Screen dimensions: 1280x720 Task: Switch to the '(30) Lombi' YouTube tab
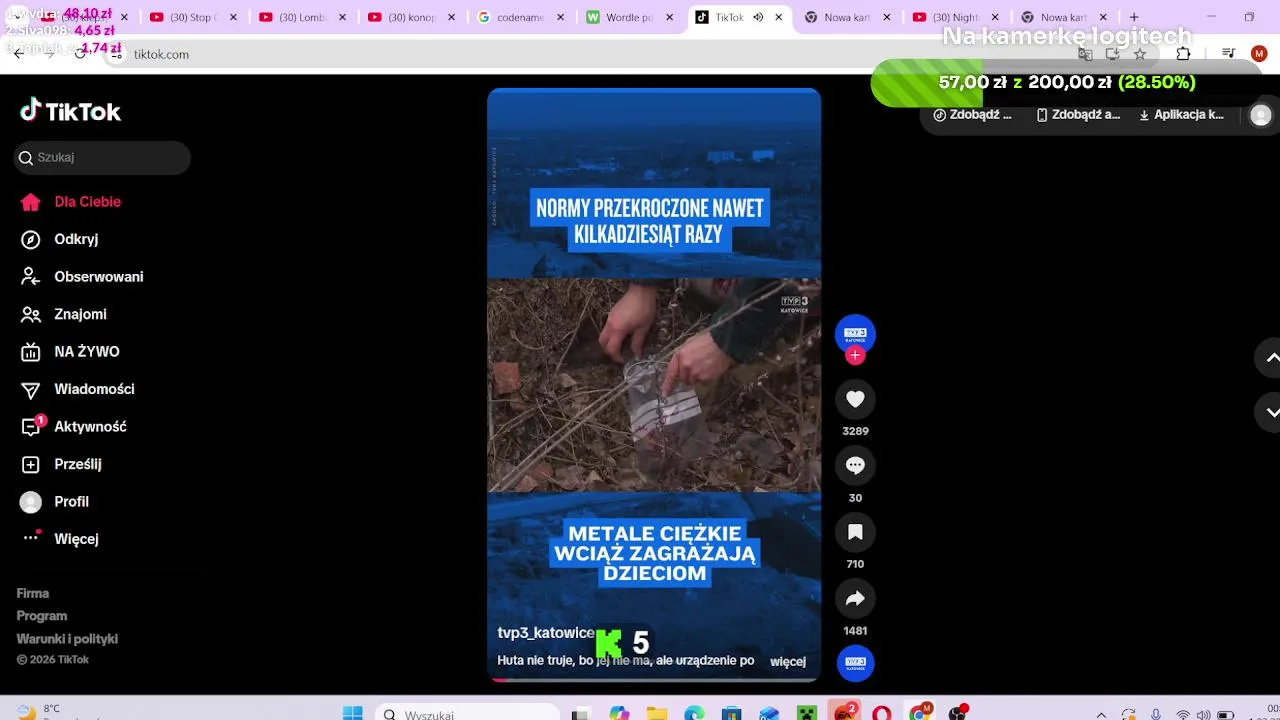300,17
